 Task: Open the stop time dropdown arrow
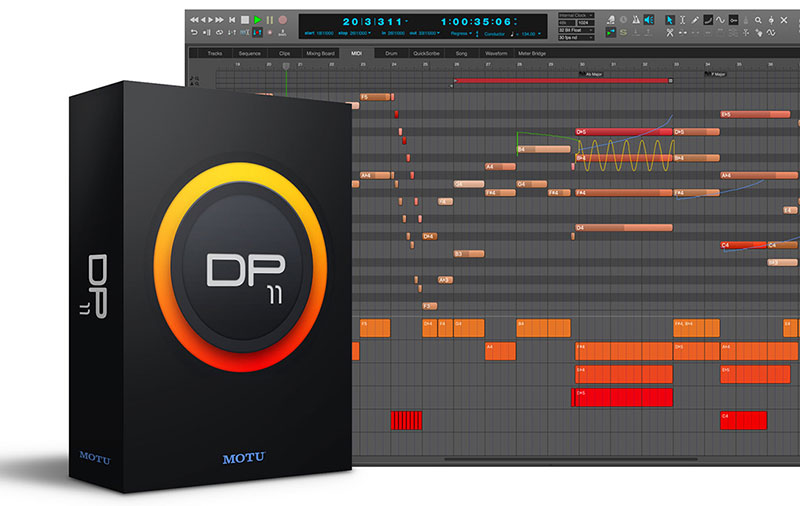[369, 33]
